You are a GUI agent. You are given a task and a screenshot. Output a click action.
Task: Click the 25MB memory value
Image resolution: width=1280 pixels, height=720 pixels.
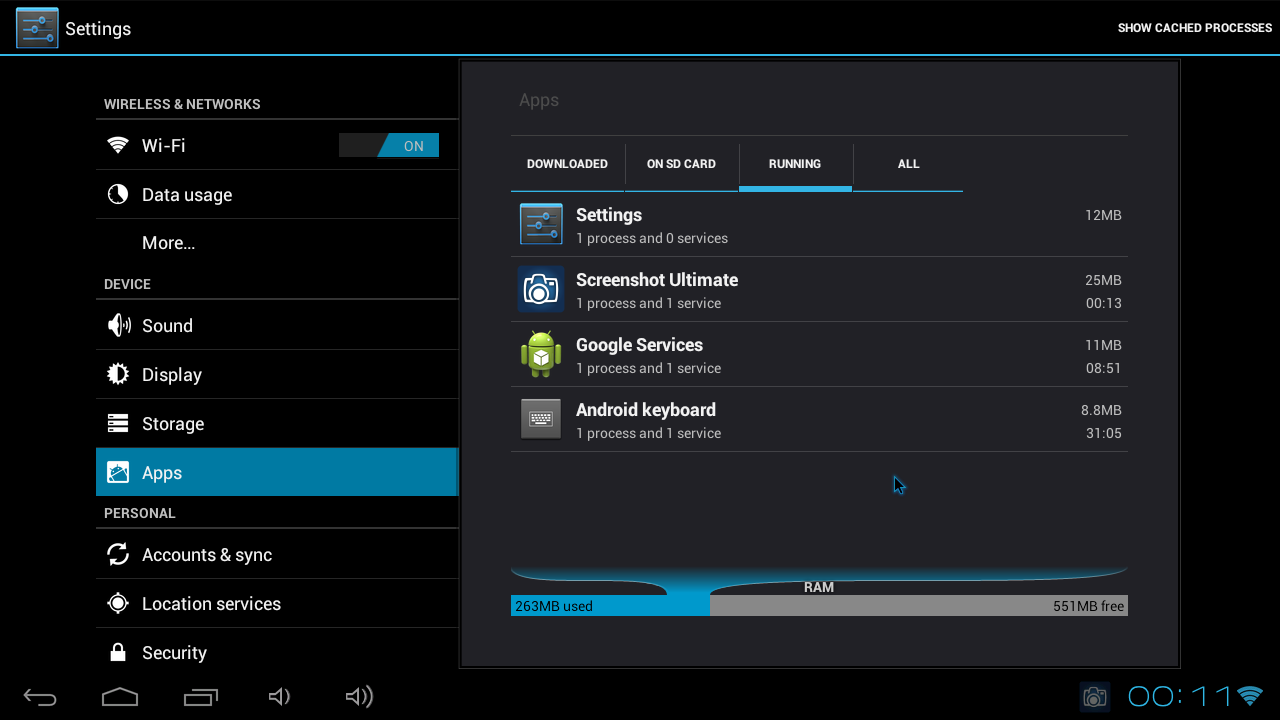point(1103,280)
